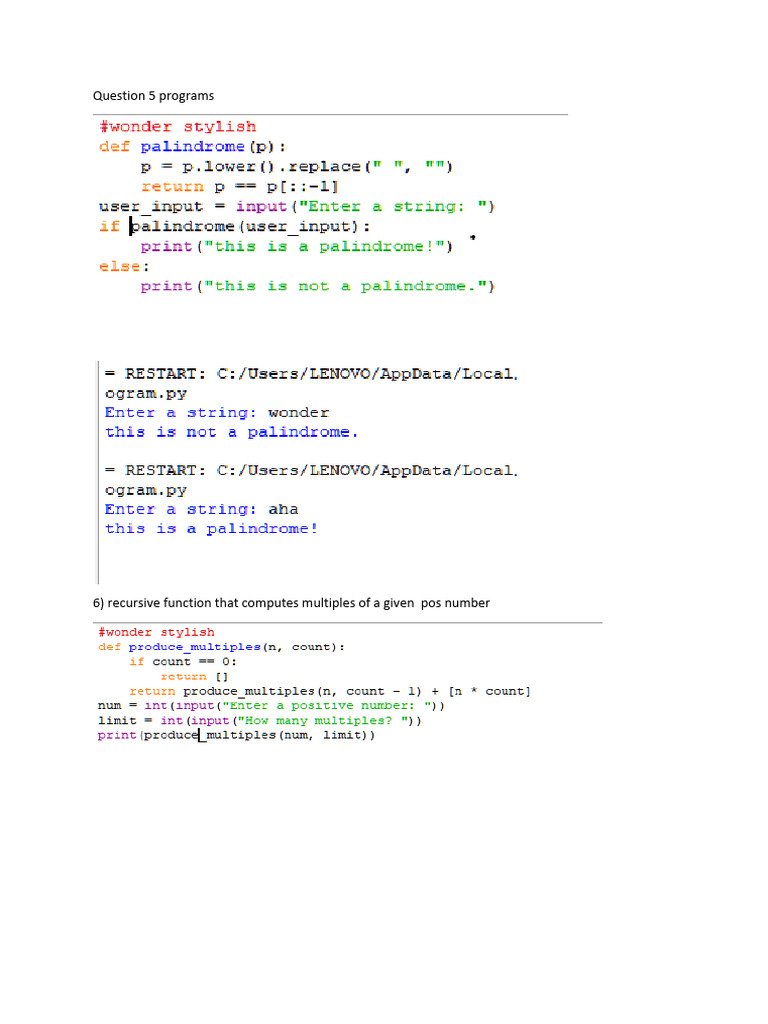Click the output 'this is not a palindrome.'
The image size is (768, 1024).
[x=232, y=432]
